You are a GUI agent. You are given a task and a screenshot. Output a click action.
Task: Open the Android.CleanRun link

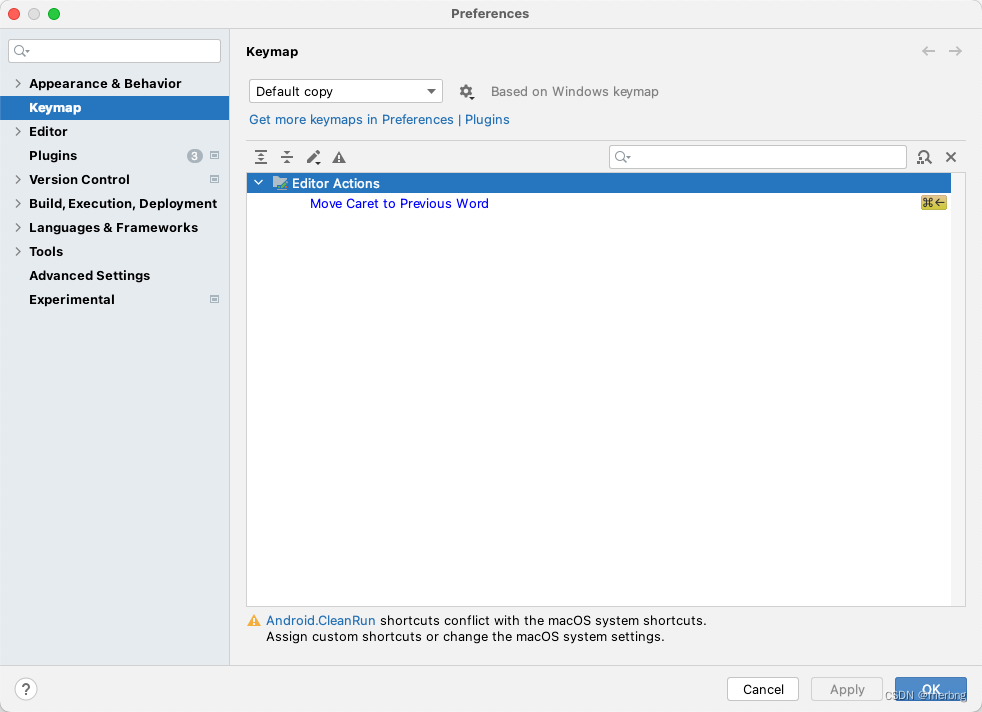pos(321,621)
